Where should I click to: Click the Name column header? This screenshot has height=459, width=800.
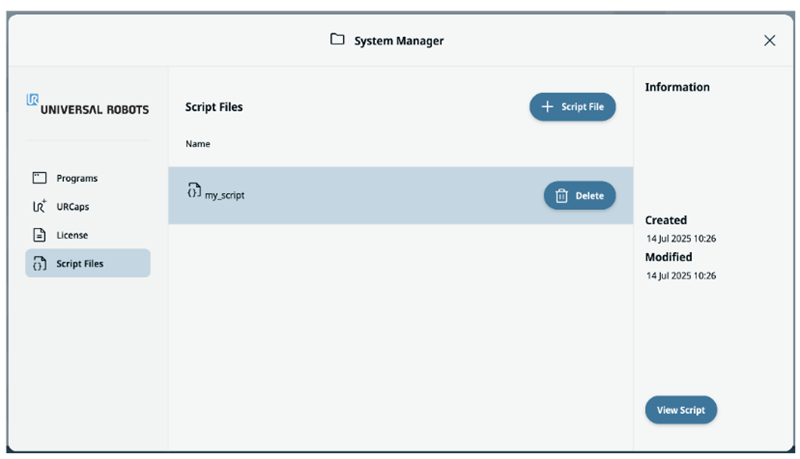click(x=197, y=144)
